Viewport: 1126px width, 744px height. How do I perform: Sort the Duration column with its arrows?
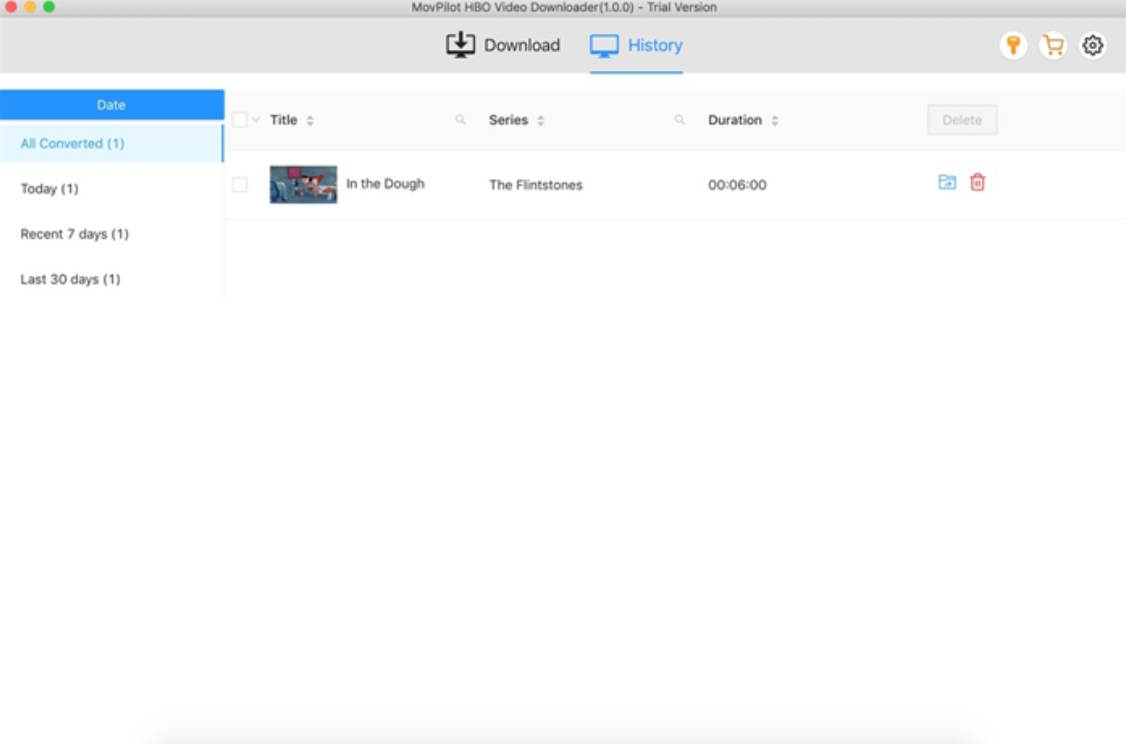coord(775,121)
